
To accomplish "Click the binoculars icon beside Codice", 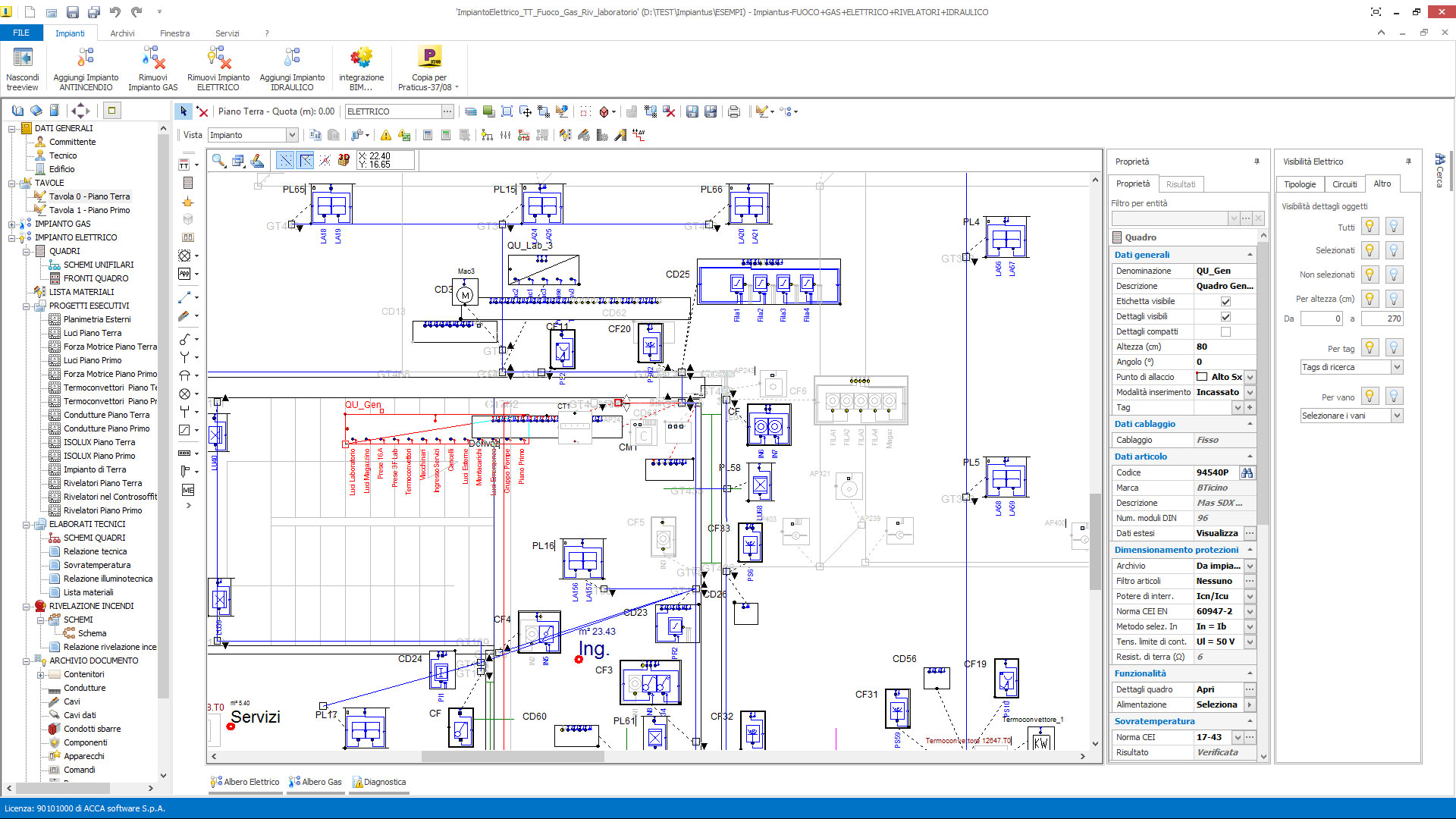I will click(1247, 472).
